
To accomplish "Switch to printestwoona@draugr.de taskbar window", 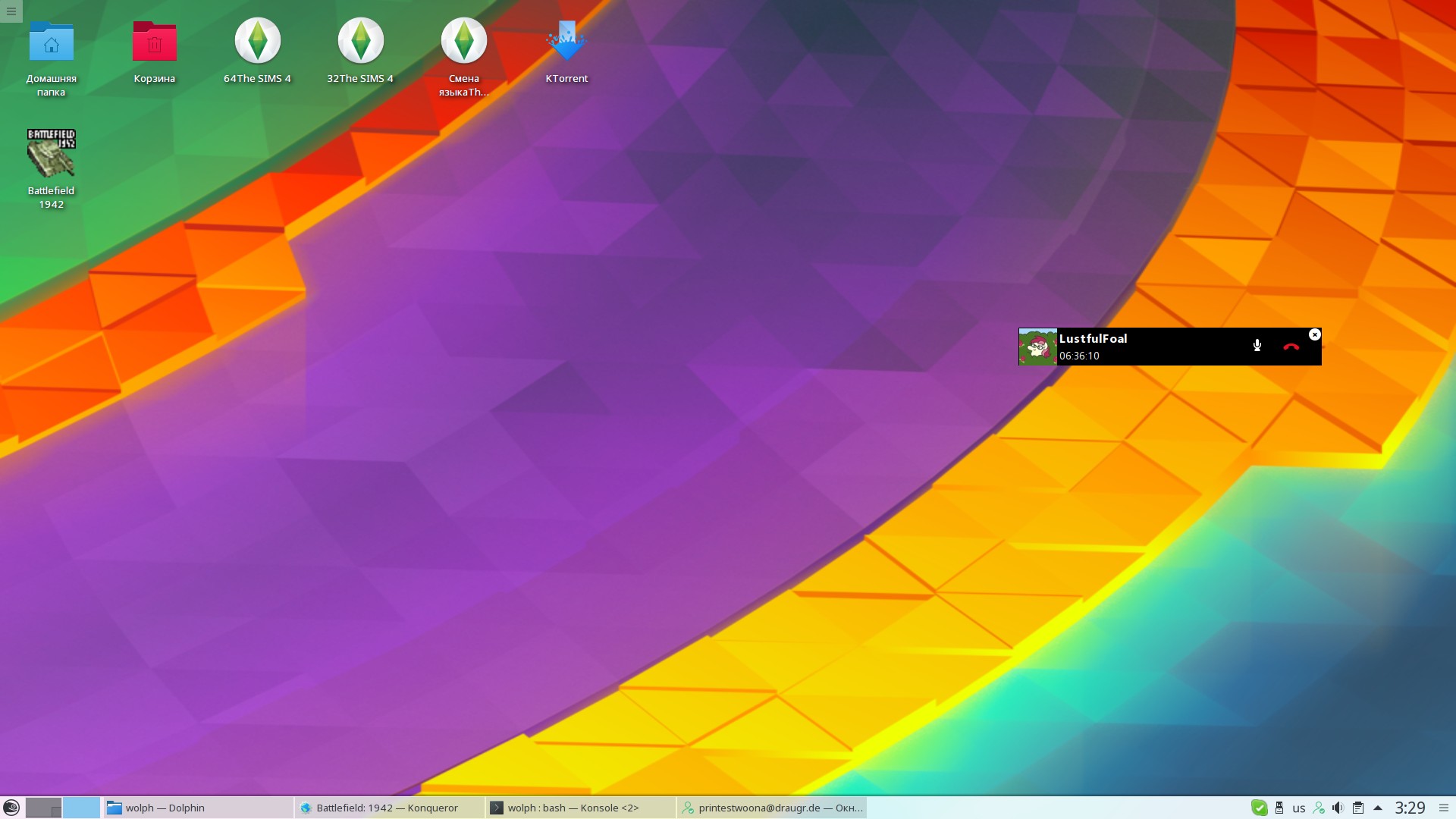I will (x=772, y=808).
